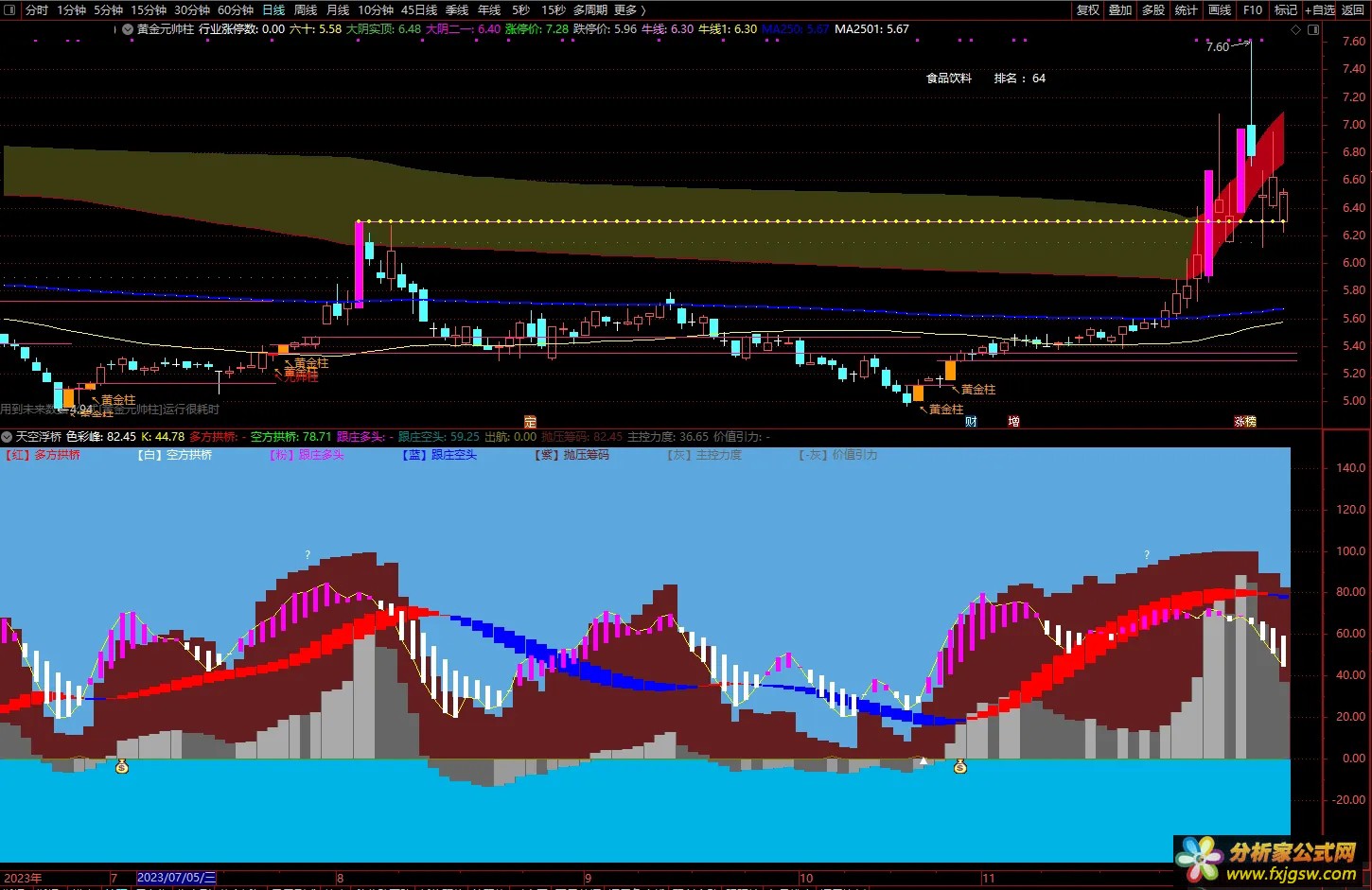Click the 行业涨停数 value in the indicator header

[241, 29]
